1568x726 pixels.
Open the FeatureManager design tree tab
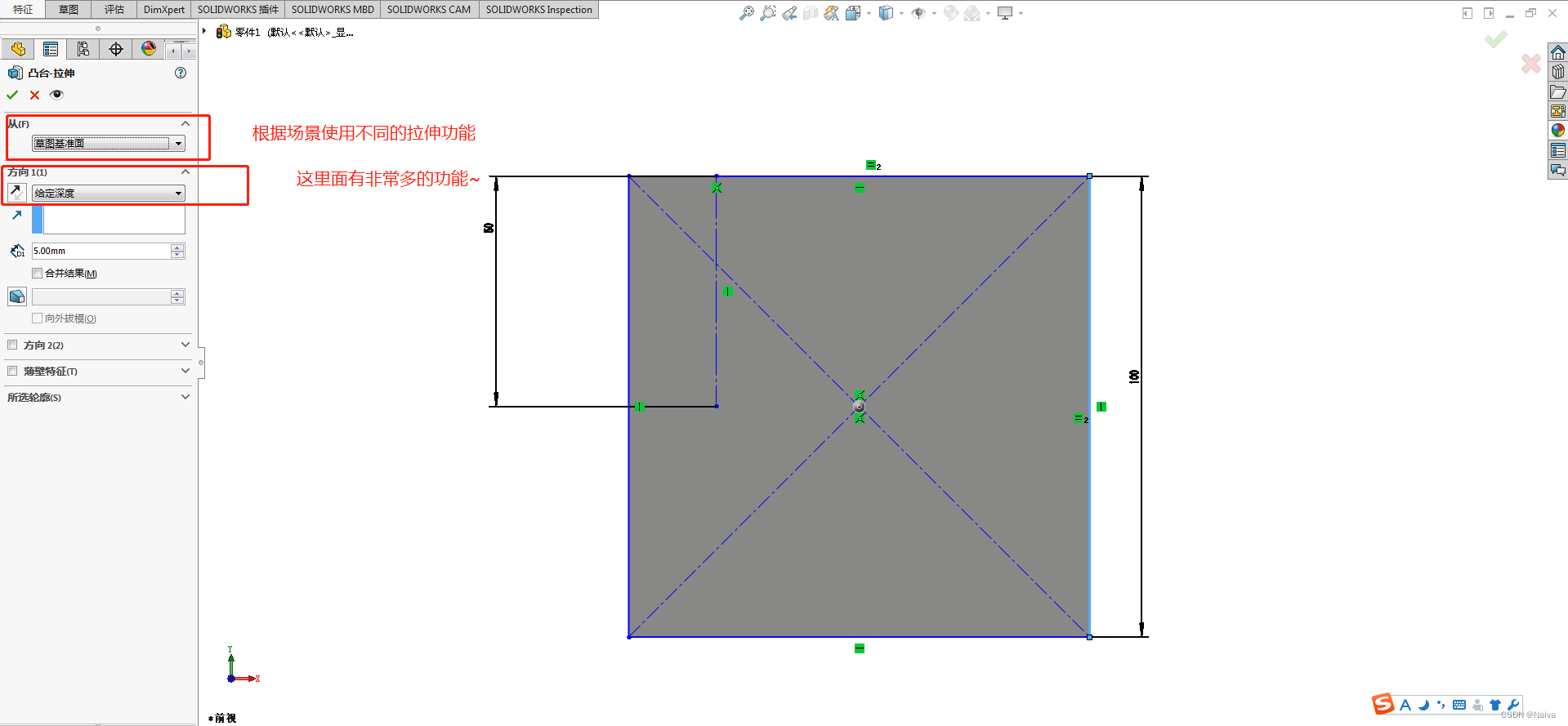point(18,49)
